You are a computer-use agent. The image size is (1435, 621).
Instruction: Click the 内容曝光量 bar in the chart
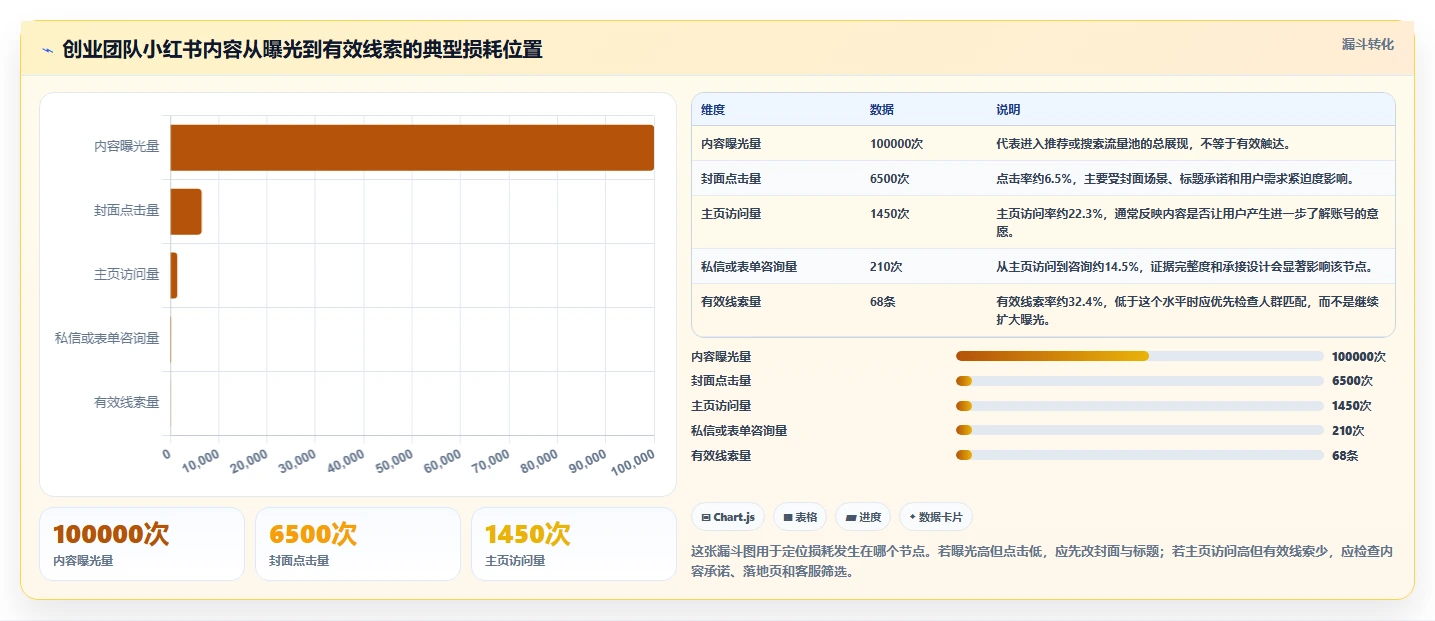coord(412,147)
